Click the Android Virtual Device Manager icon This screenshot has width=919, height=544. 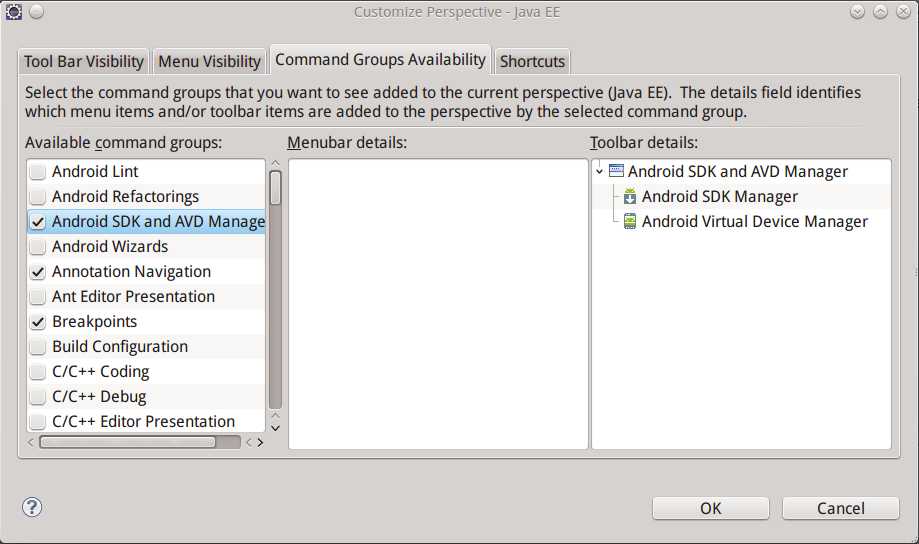pyautogui.click(x=629, y=222)
